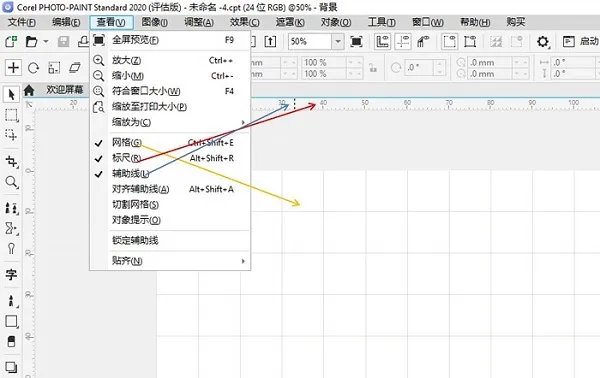The image size is (600, 378).
Task: Click the New document icon
Action: [11, 41]
